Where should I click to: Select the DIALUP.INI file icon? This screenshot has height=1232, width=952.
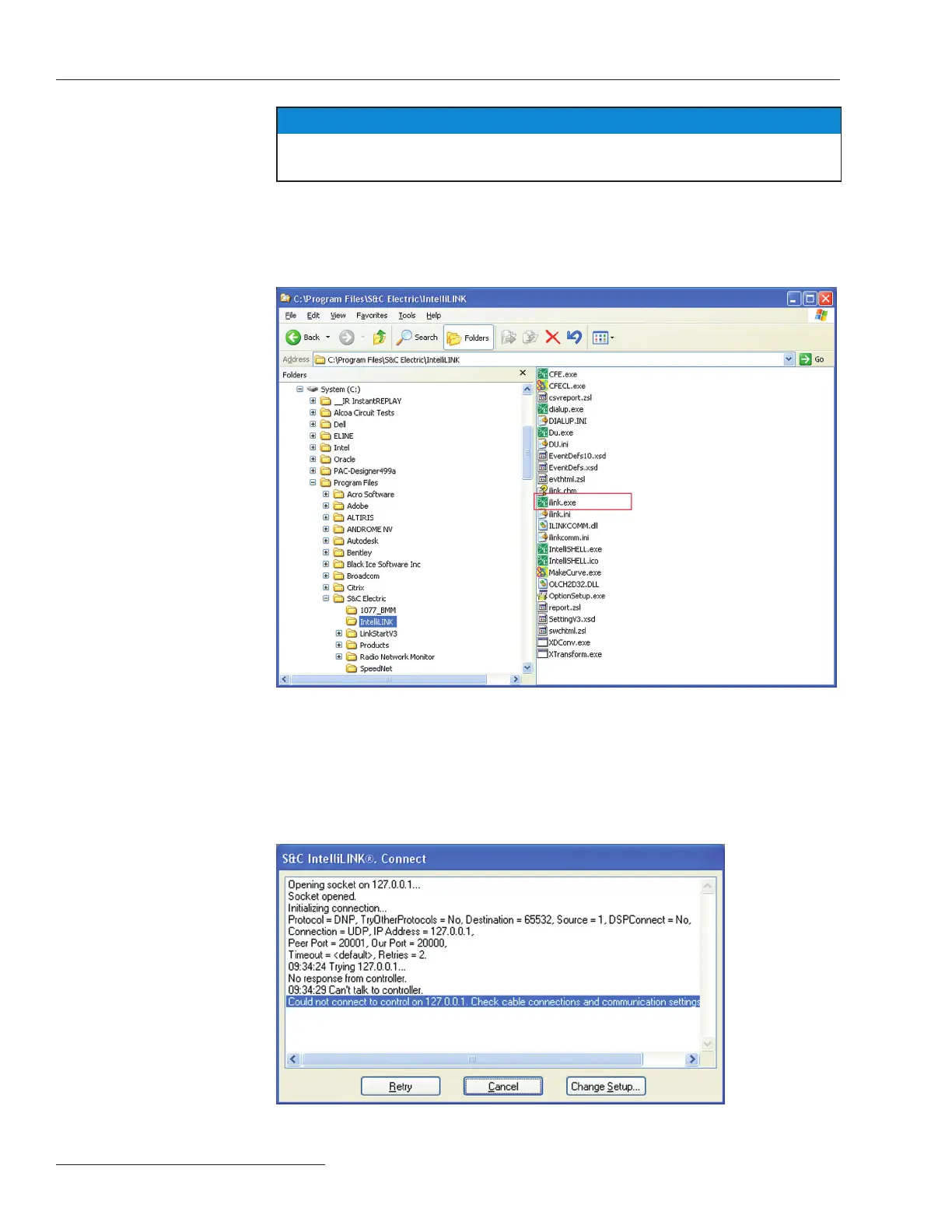[x=543, y=421]
